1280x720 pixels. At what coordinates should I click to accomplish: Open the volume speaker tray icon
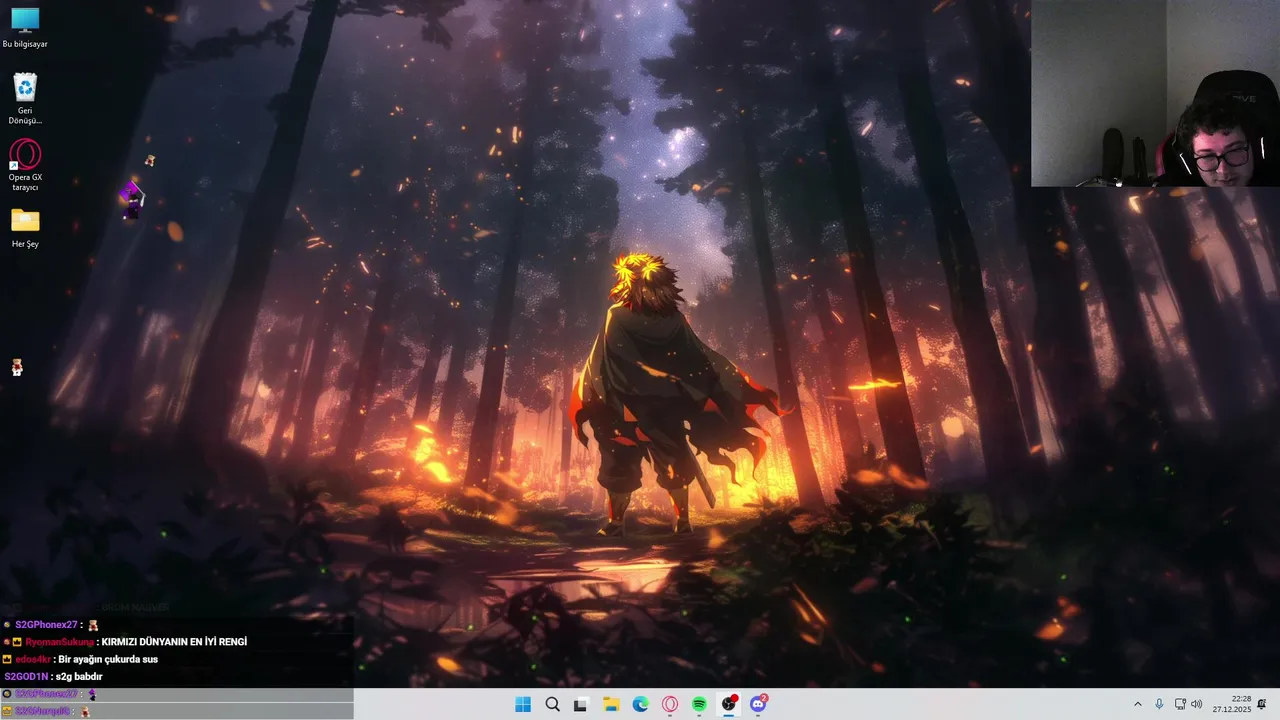[1197, 704]
